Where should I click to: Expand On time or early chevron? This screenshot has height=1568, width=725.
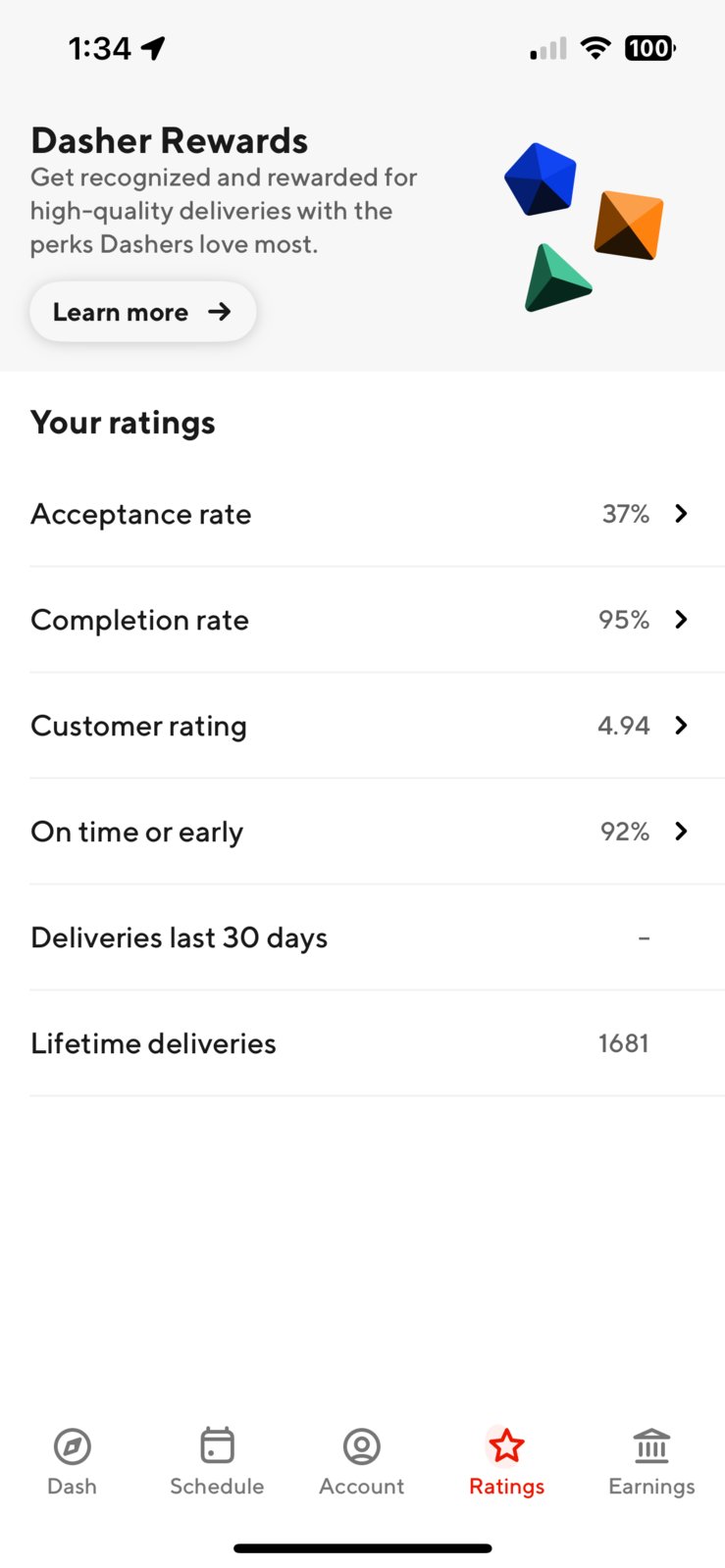tap(681, 831)
